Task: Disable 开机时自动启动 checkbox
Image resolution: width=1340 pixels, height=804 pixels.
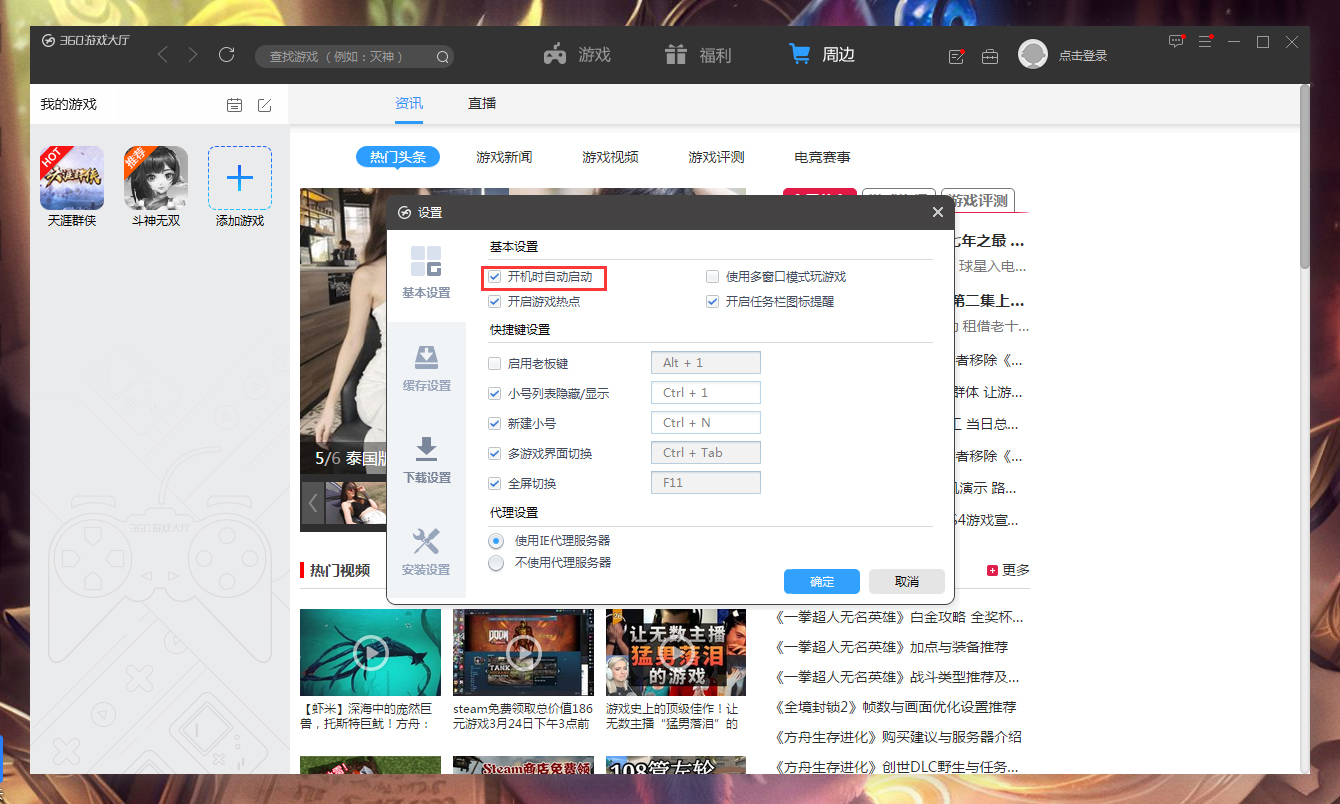Action: (x=495, y=276)
